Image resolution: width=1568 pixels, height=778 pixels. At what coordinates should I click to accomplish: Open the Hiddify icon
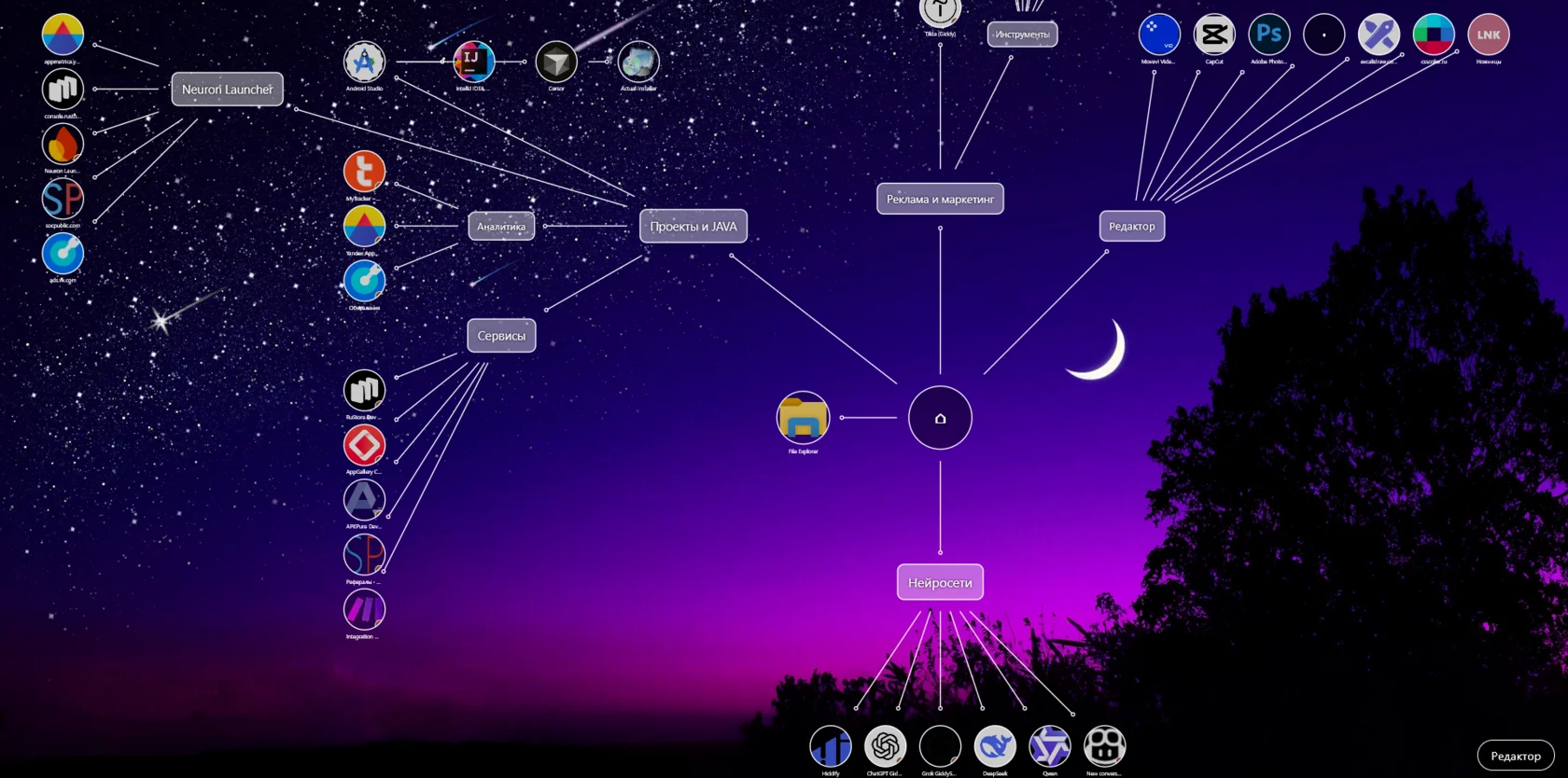(x=831, y=746)
